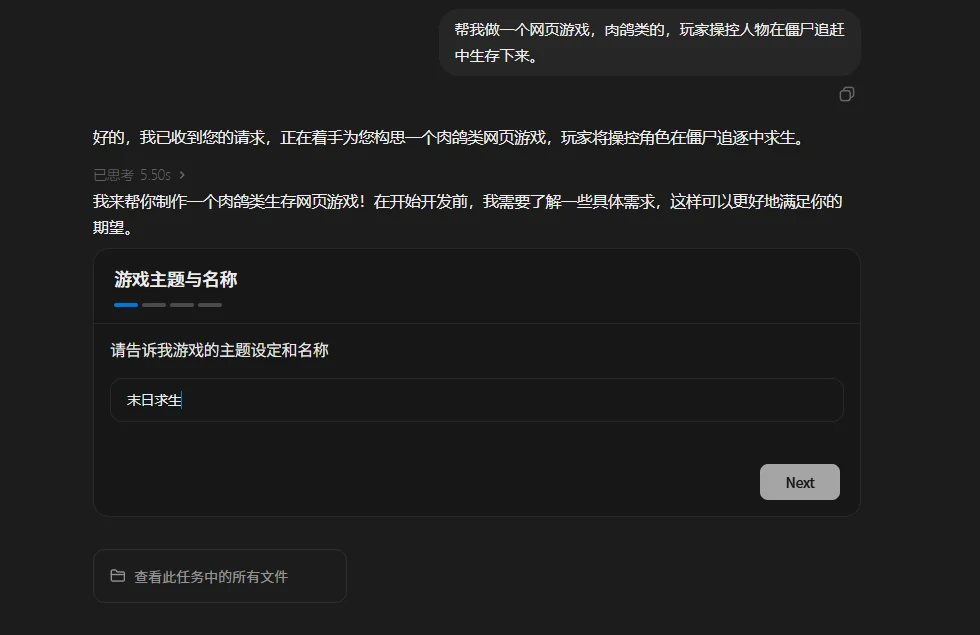Click the folder icon beside 查看此任务中的所有文件
Viewport: 980px width, 635px height.
[118, 576]
